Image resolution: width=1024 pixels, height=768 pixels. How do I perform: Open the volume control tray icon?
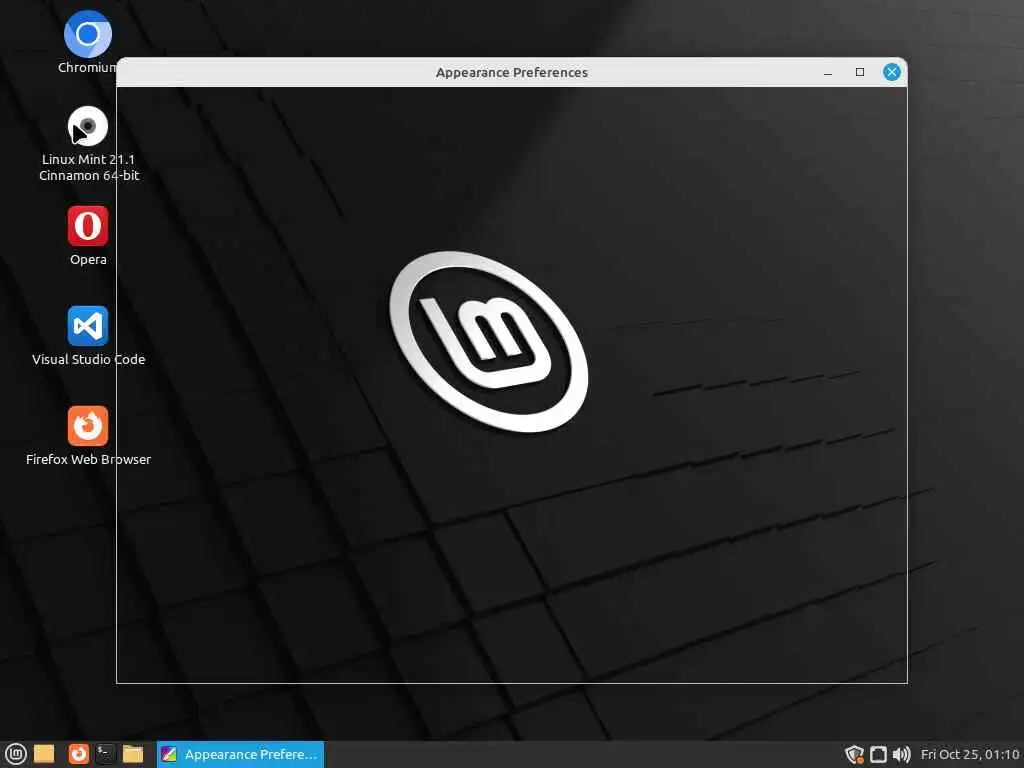901,754
